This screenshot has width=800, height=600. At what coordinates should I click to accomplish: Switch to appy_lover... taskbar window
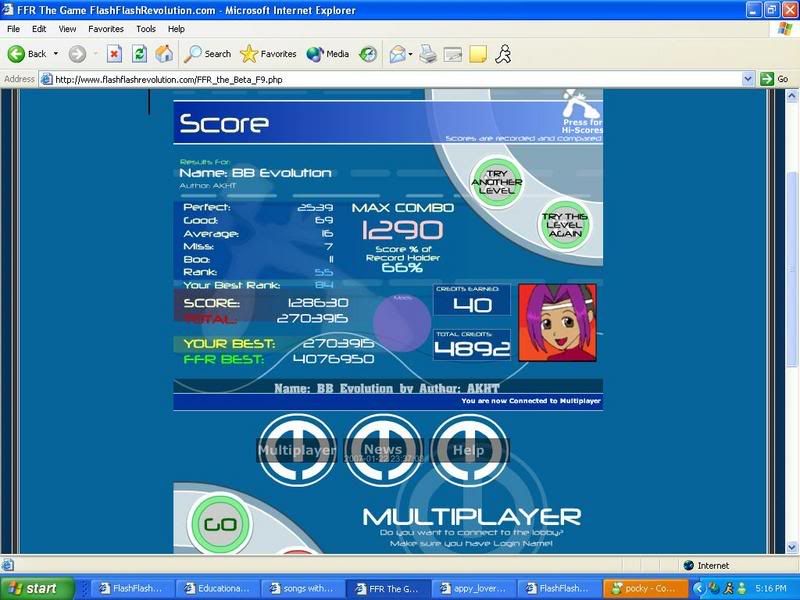click(x=474, y=588)
